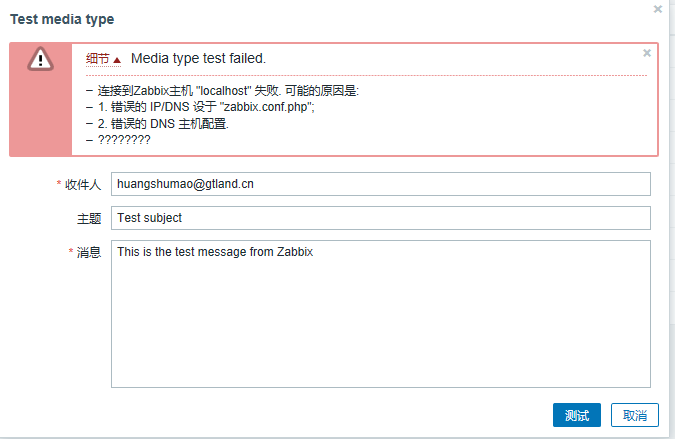Click inside the 消息 message textarea
This screenshot has width=675, height=439.
[x=380, y=313]
